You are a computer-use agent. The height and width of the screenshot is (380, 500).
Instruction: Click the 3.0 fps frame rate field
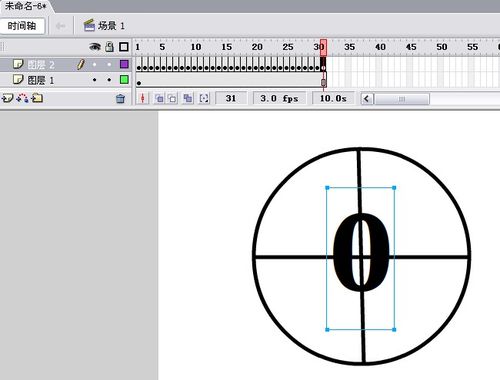(279, 98)
